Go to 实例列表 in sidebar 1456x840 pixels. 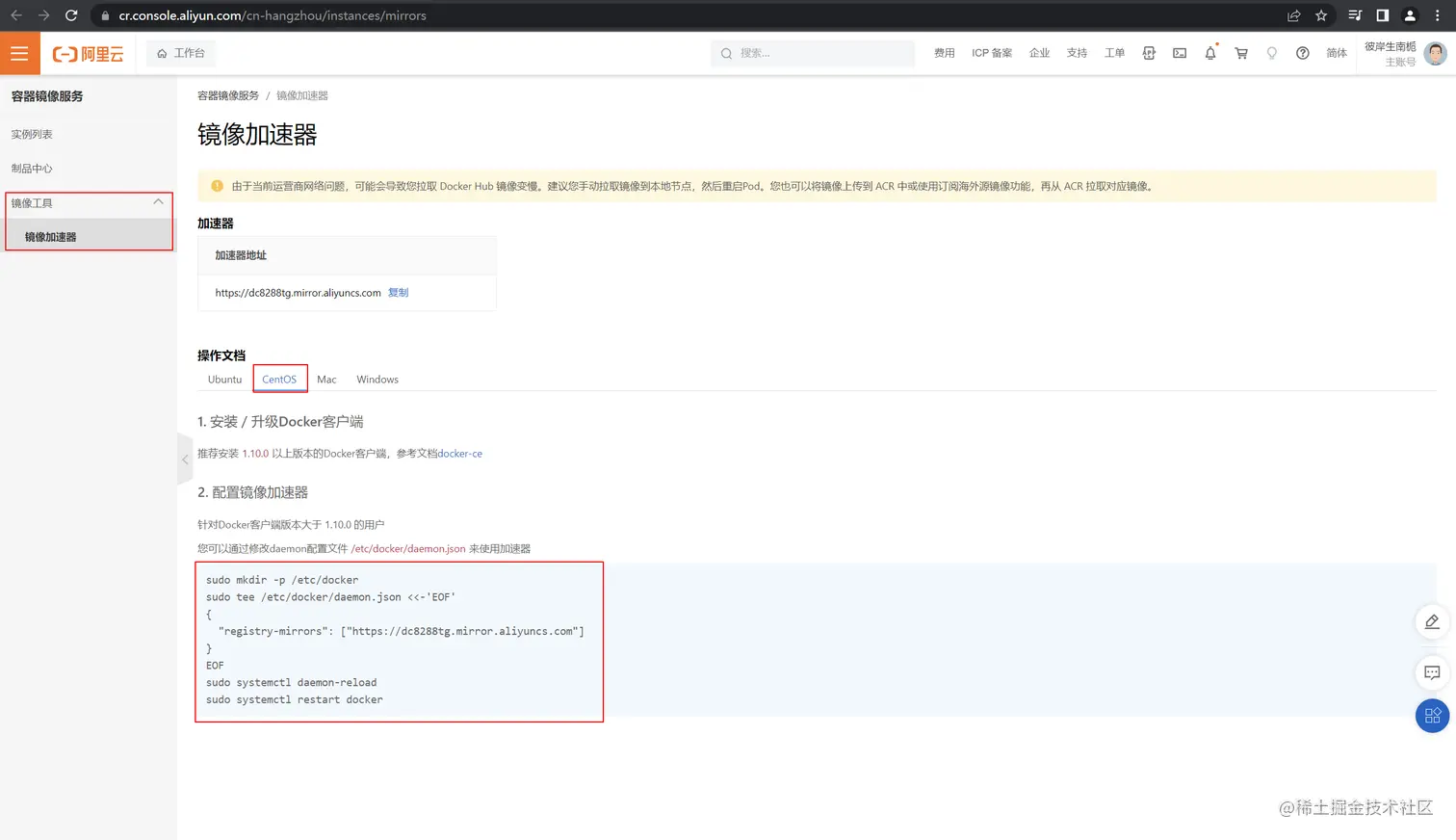[32, 134]
